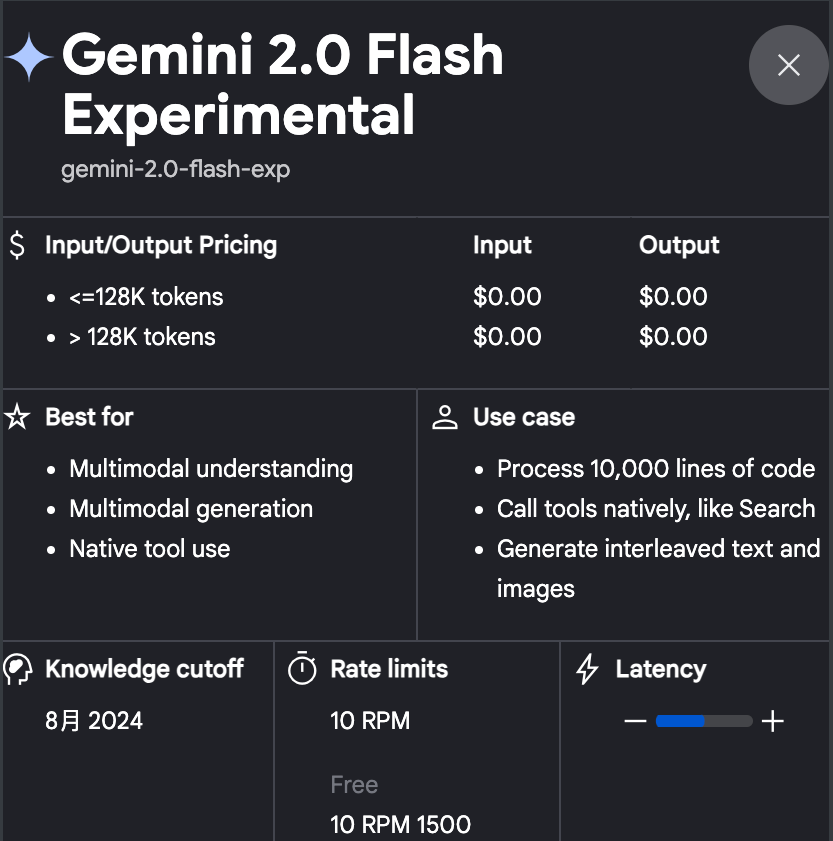The image size is (833, 841).
Task: Select the gemini-2.0-flash-exp model ID text
Action: tap(176, 169)
